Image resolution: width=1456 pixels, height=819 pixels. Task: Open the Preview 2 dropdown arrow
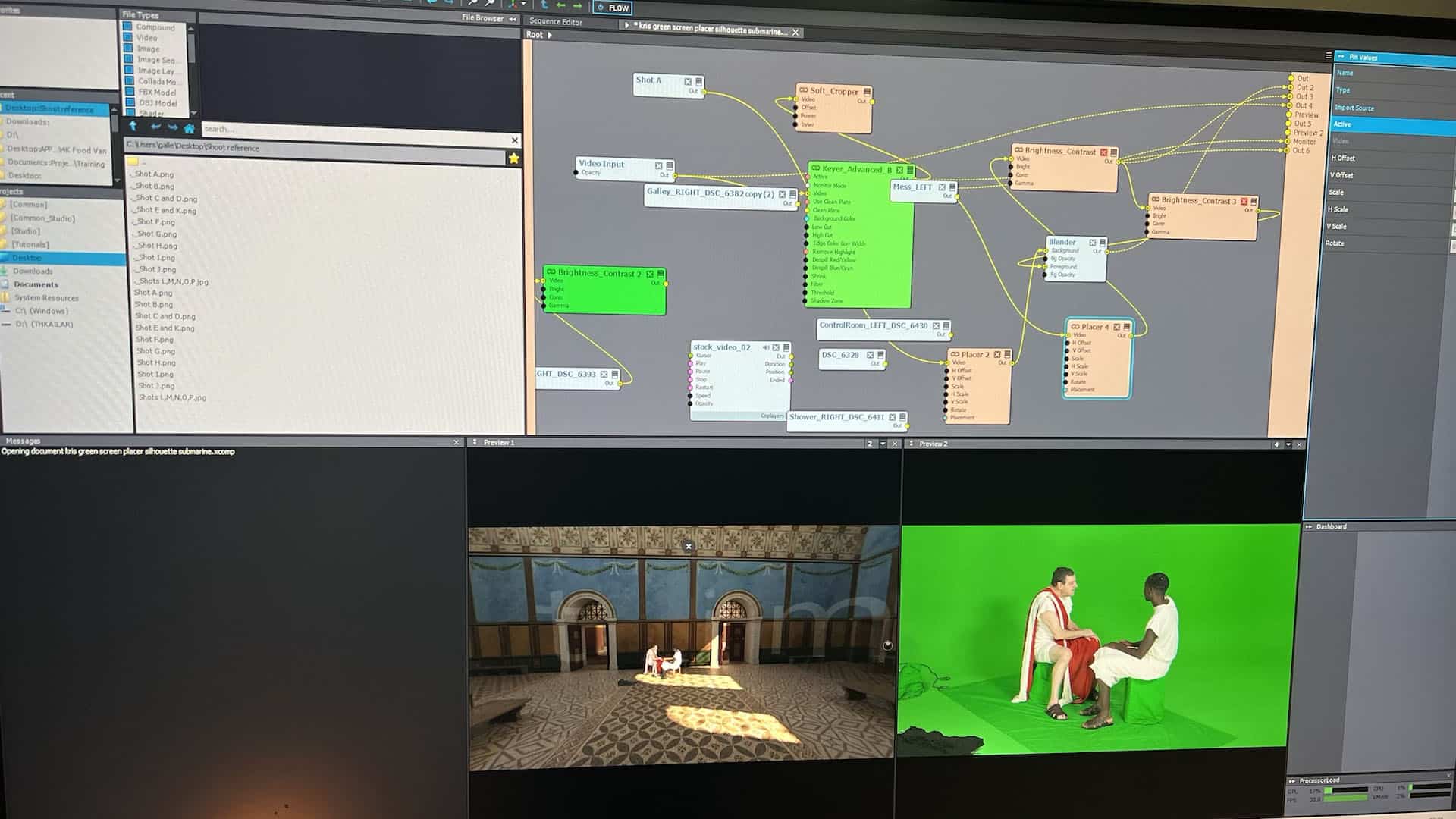[x=1288, y=444]
